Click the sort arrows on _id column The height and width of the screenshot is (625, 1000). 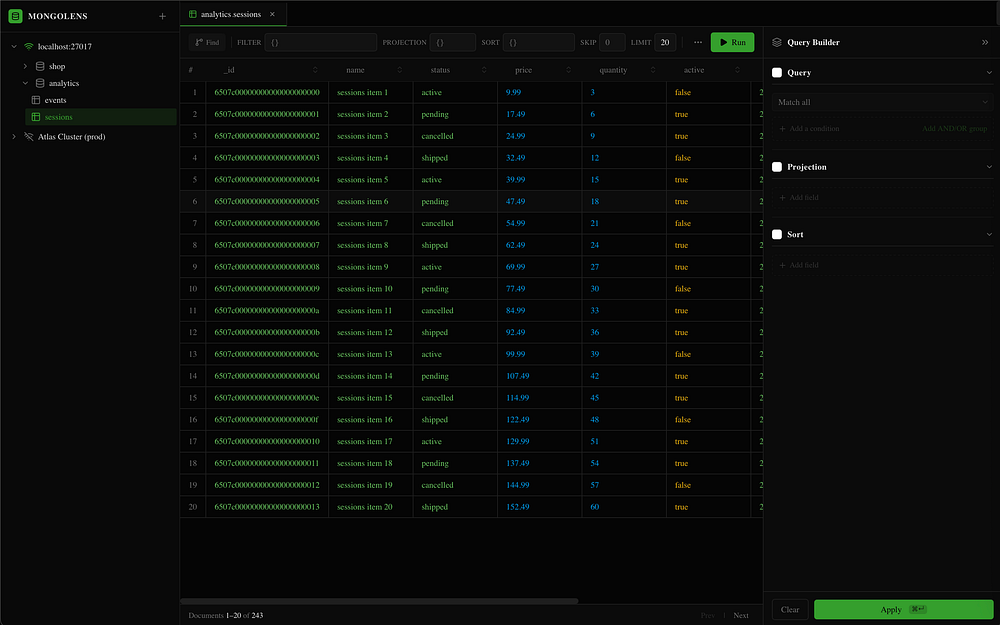[316, 70]
